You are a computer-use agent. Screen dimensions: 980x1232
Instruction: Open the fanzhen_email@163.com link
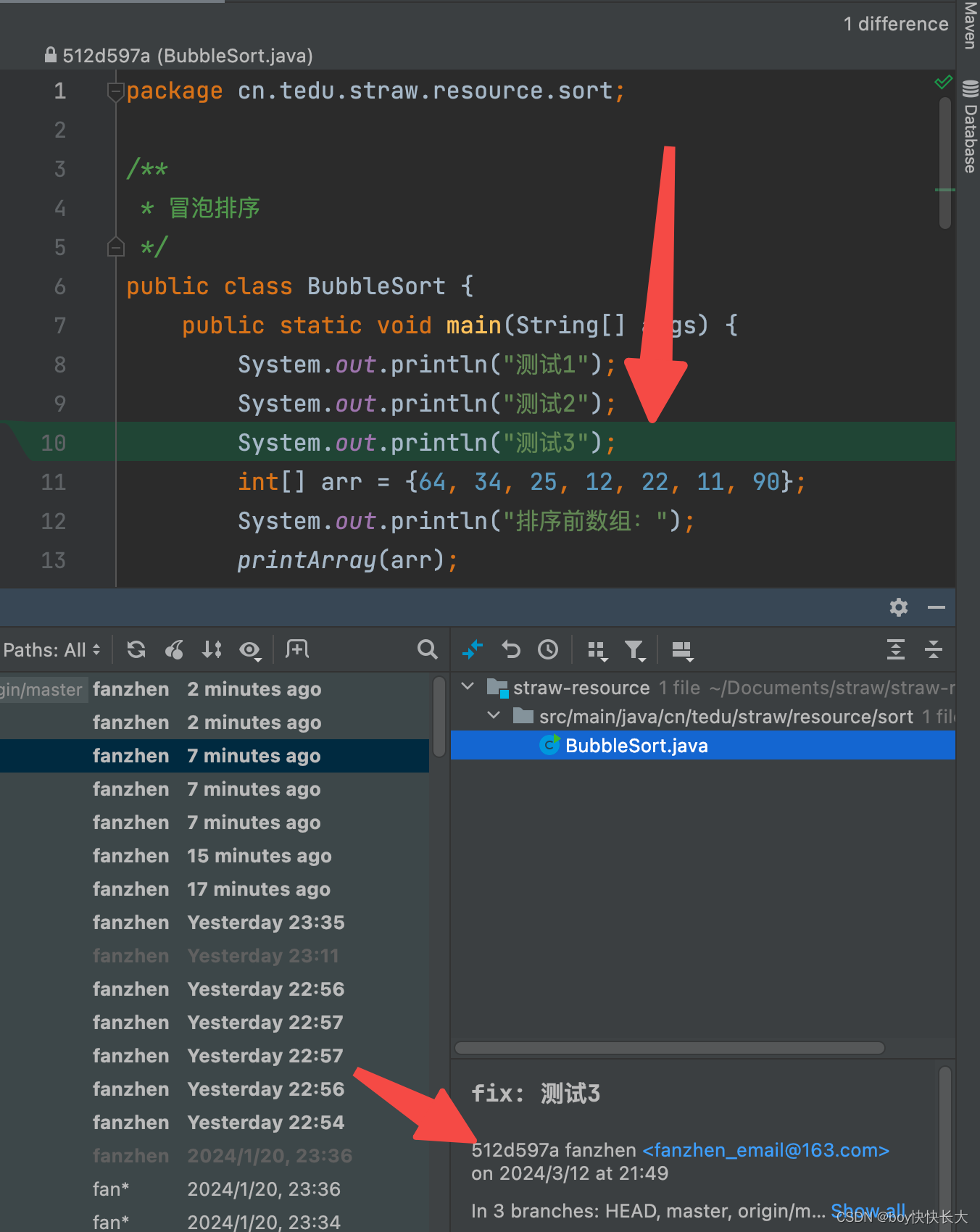click(x=765, y=1150)
